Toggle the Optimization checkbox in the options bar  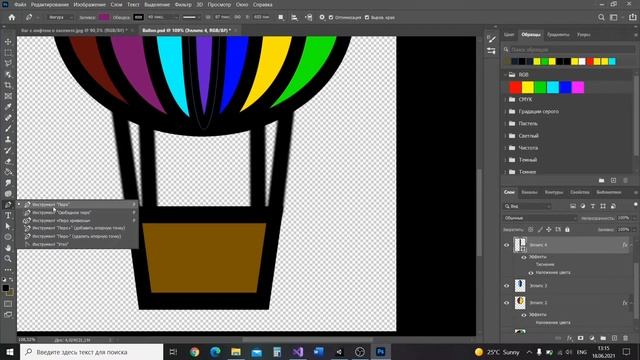click(x=331, y=18)
